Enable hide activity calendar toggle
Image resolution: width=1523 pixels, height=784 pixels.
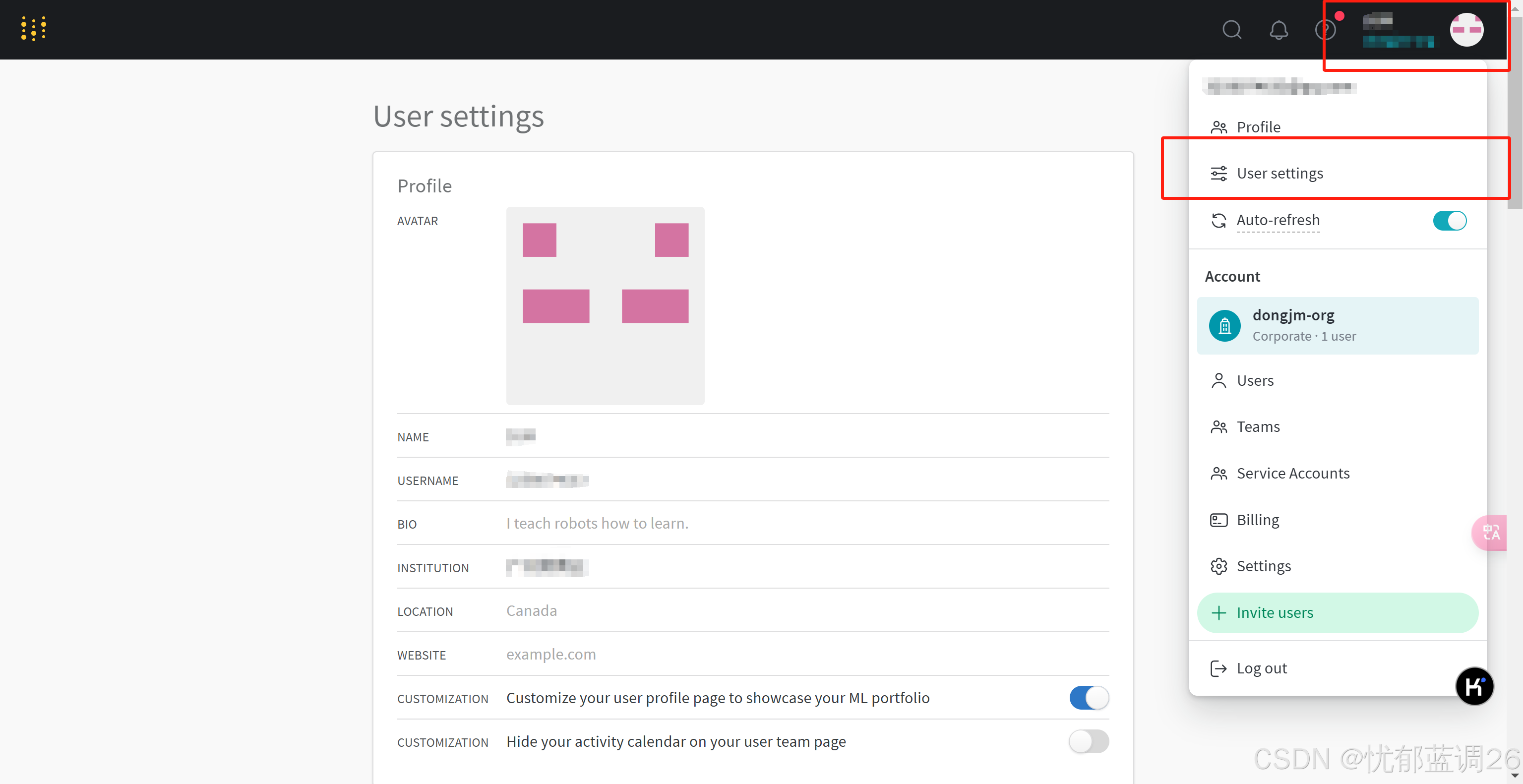point(1089,741)
